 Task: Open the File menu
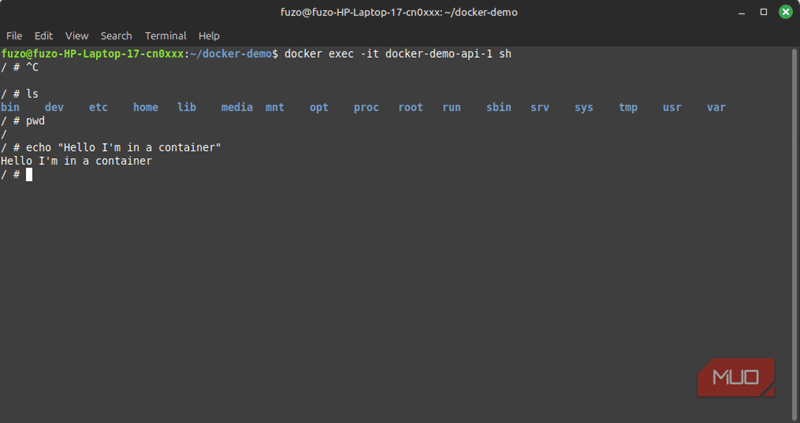click(x=14, y=36)
